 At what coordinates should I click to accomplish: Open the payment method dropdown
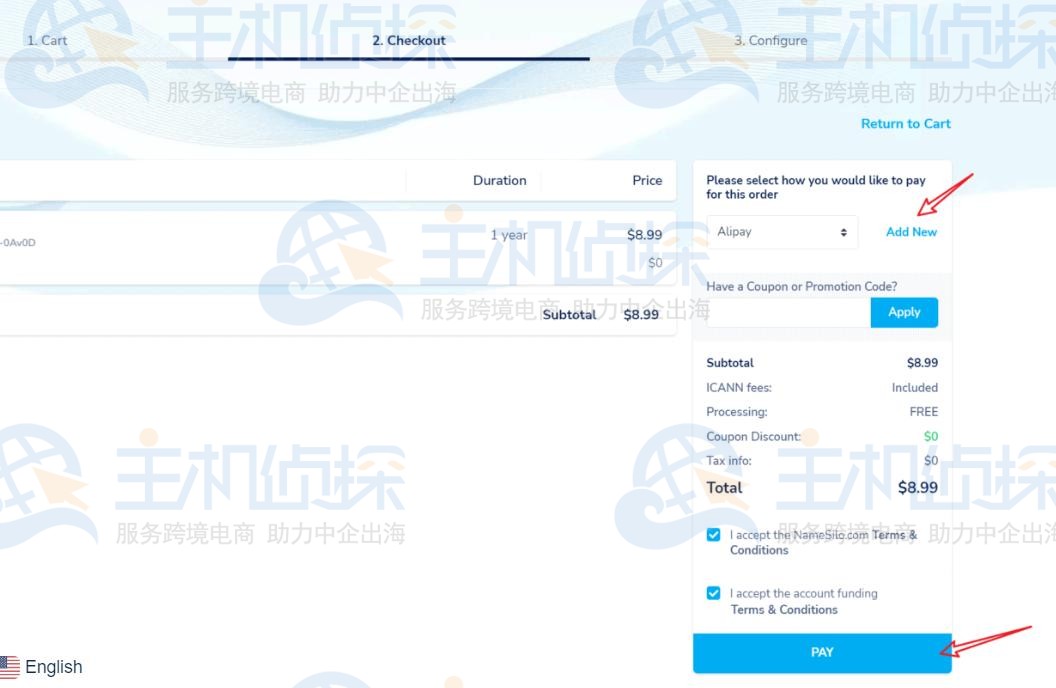coord(783,231)
